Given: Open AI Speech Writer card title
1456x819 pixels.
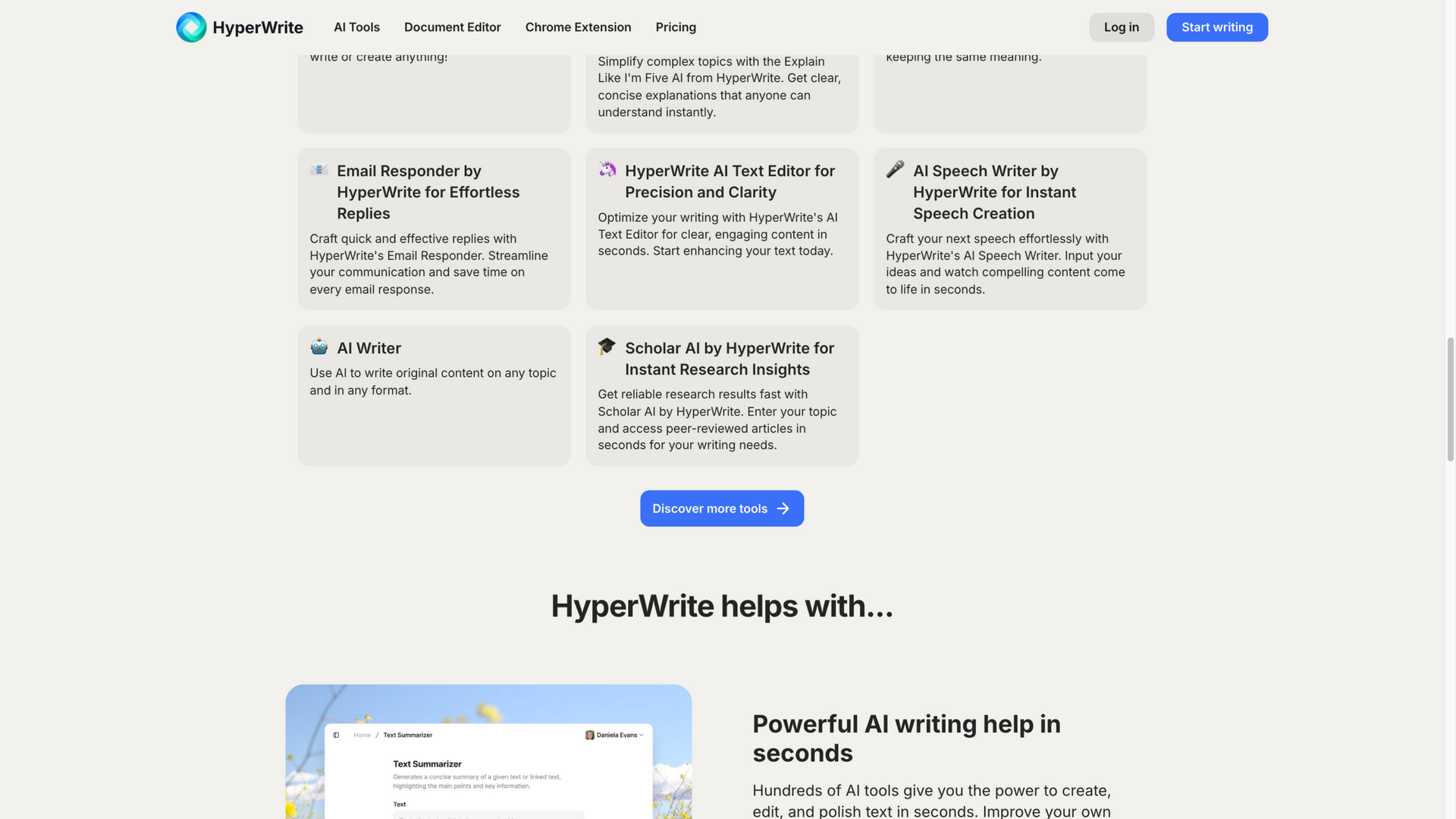Looking at the screenshot, I should pos(994,193).
